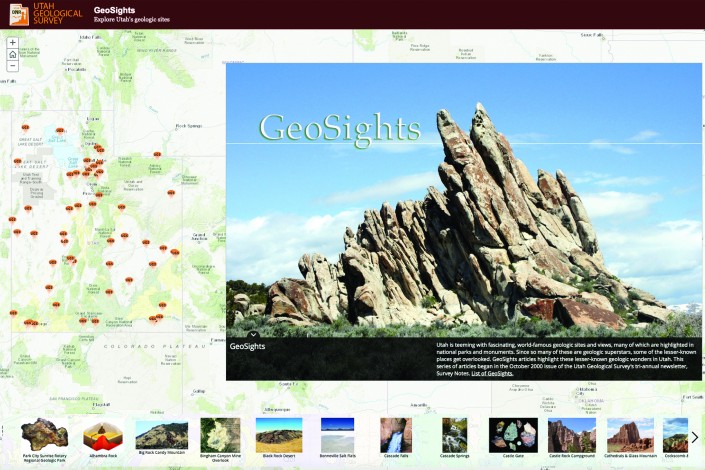Open the List of GeoSights link
This screenshot has width=705, height=470.
[491, 373]
